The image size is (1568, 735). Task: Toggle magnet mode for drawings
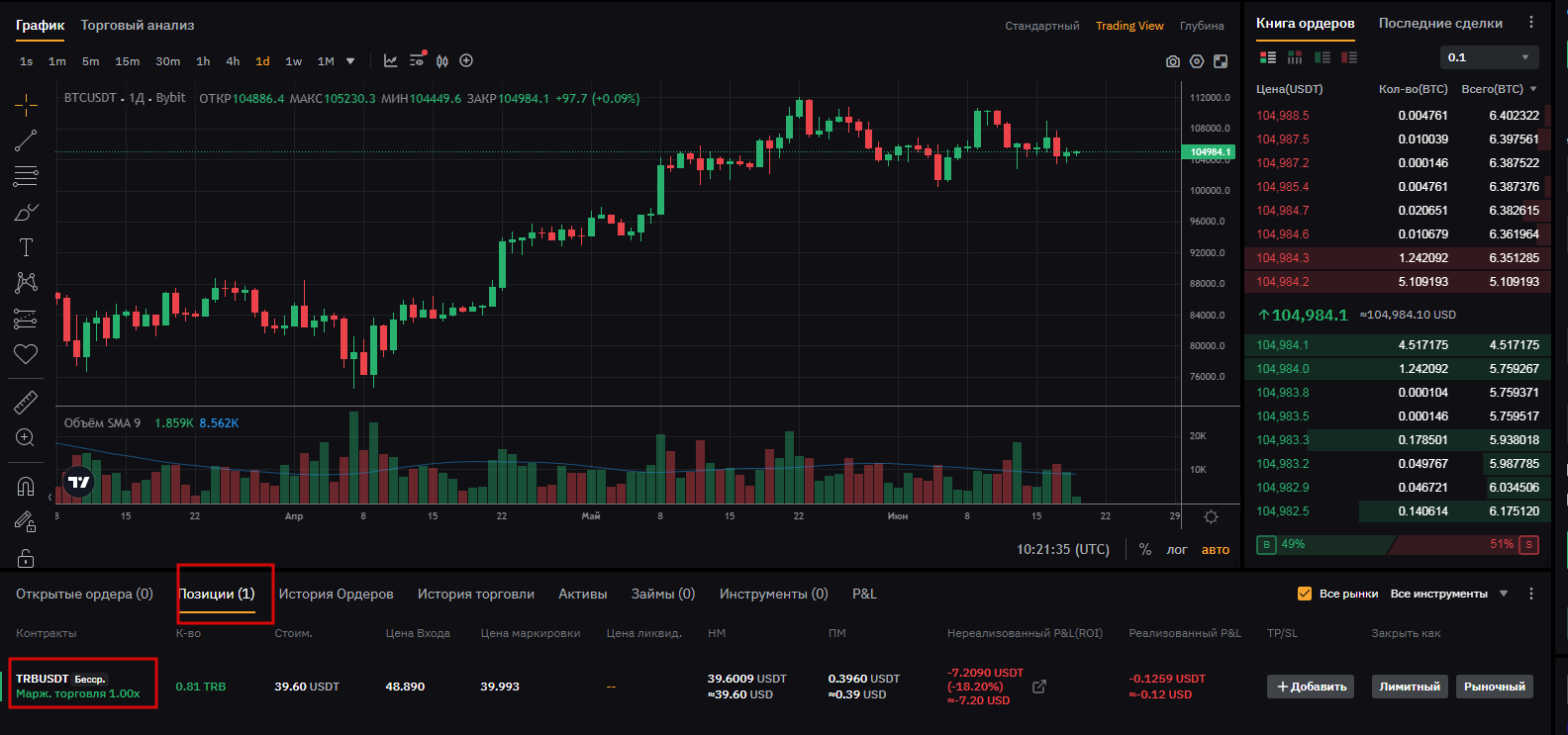(x=27, y=486)
